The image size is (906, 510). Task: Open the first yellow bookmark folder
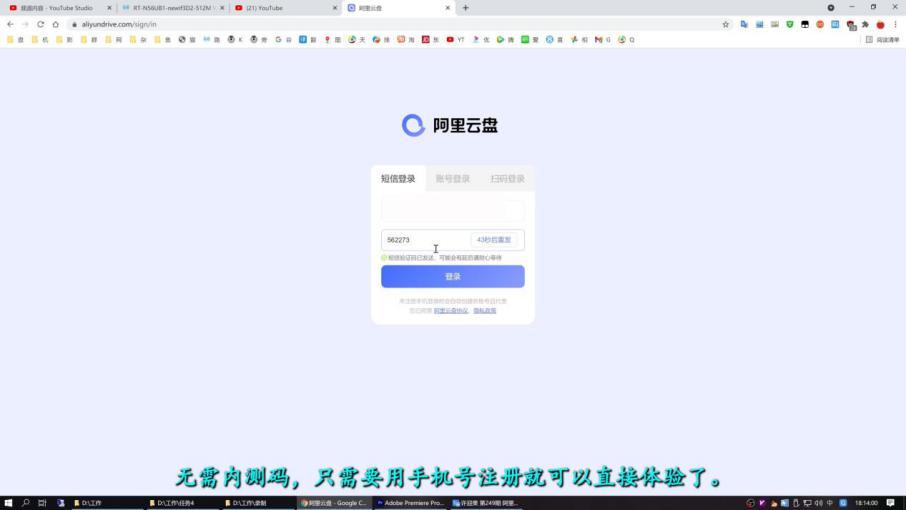coord(15,40)
